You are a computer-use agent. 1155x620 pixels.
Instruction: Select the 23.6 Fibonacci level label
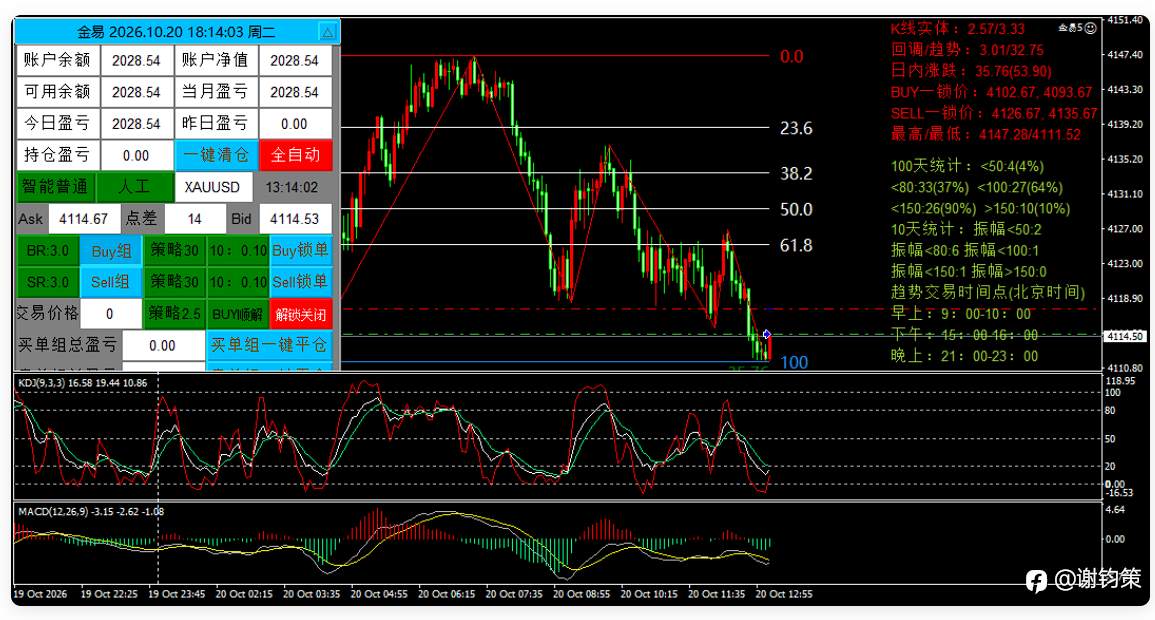(x=796, y=128)
